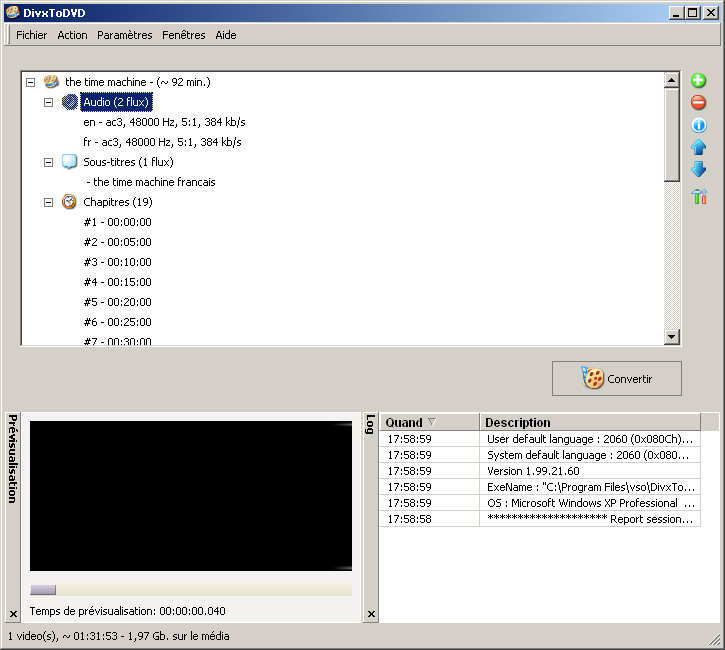
Task: Select 'the time machine francais' subtitle
Action: click(151, 182)
